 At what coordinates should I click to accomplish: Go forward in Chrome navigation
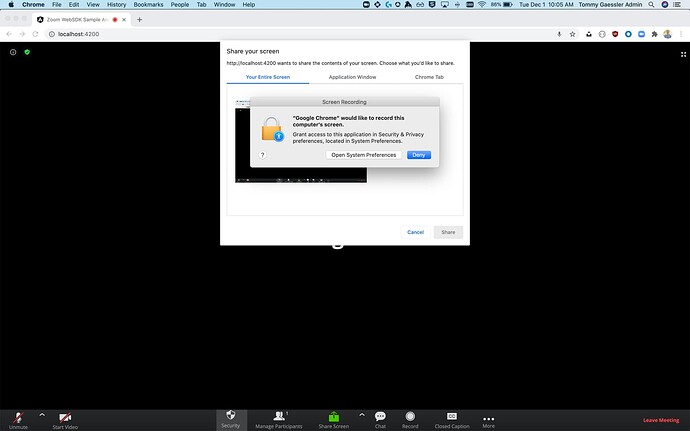click(x=22, y=34)
